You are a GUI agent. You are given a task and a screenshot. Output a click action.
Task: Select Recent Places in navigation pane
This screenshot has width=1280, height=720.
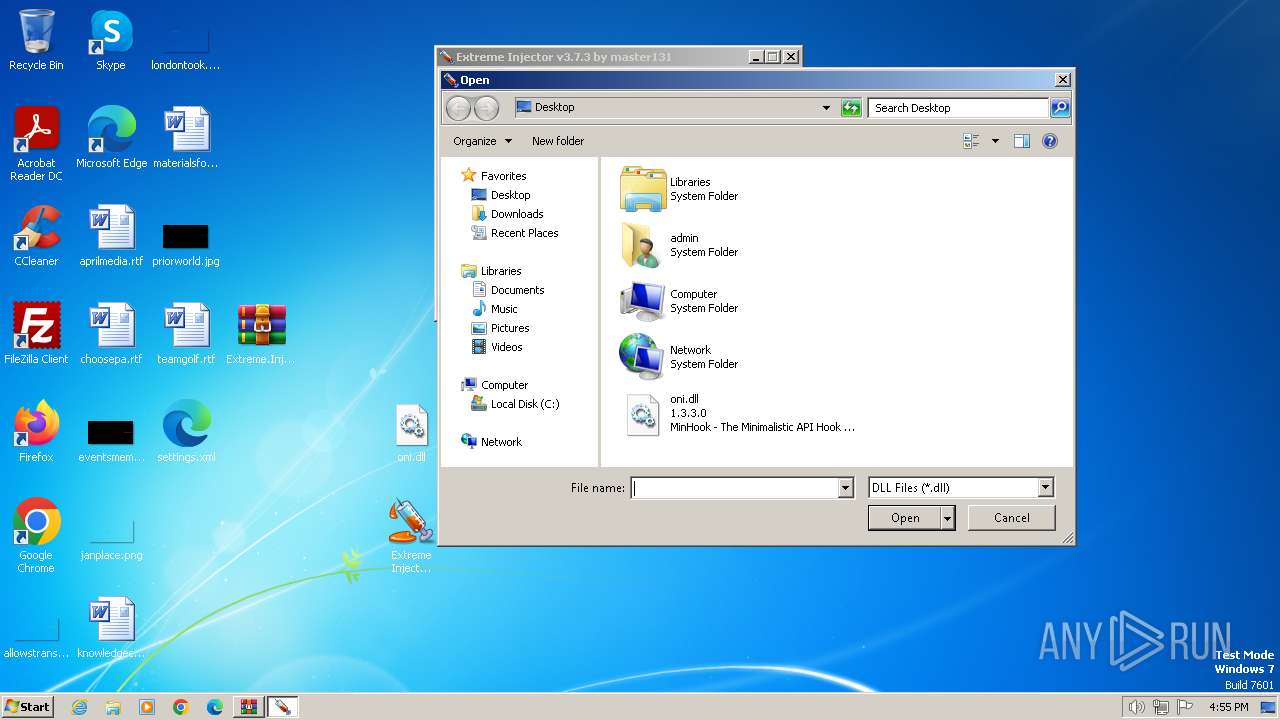(x=524, y=233)
